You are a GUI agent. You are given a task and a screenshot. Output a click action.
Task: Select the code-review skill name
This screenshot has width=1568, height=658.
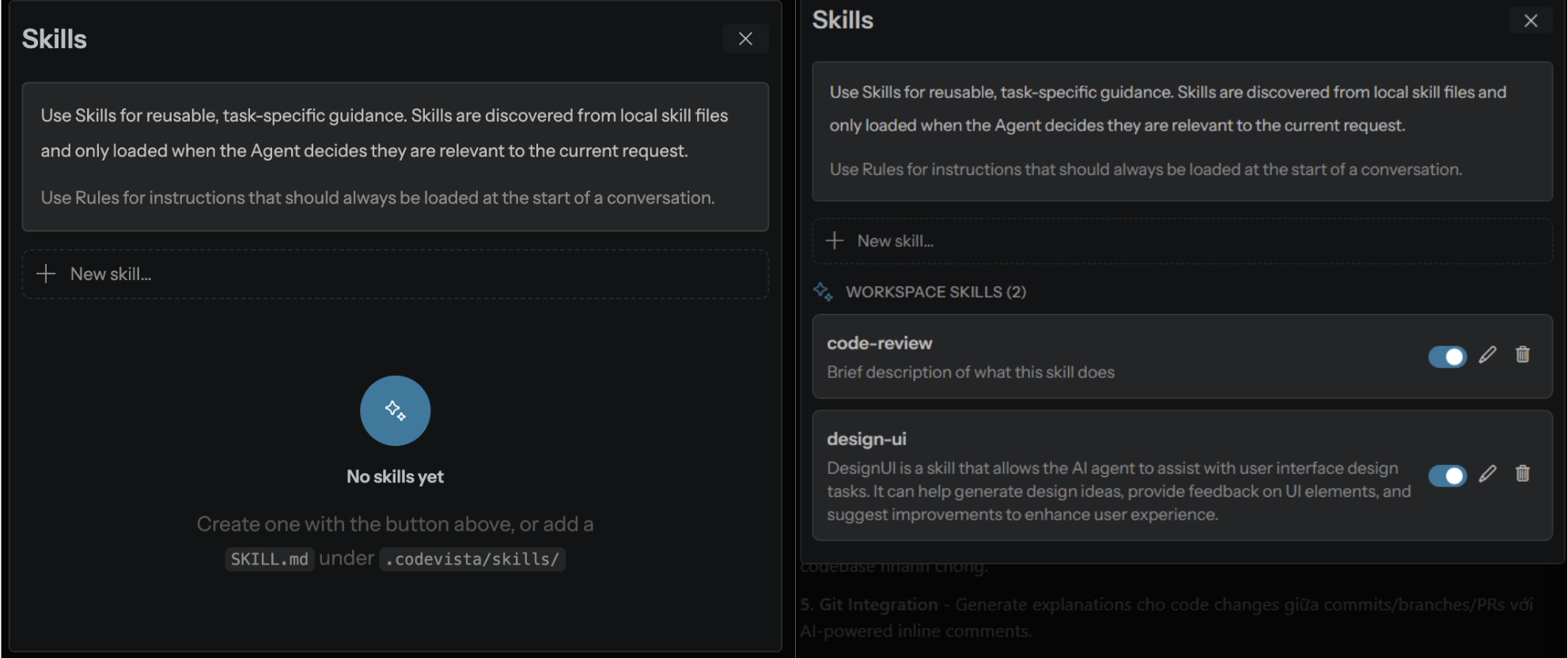pos(880,343)
